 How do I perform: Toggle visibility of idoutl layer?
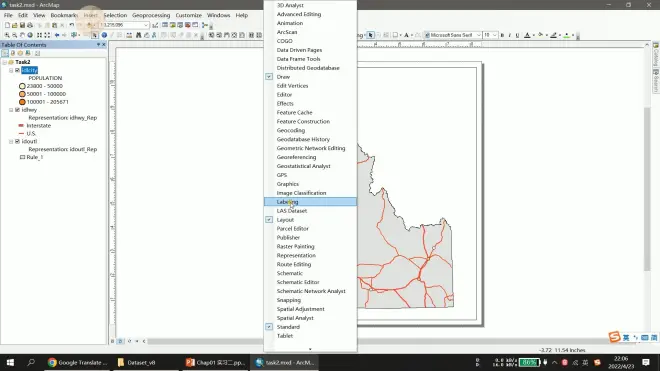(17, 141)
